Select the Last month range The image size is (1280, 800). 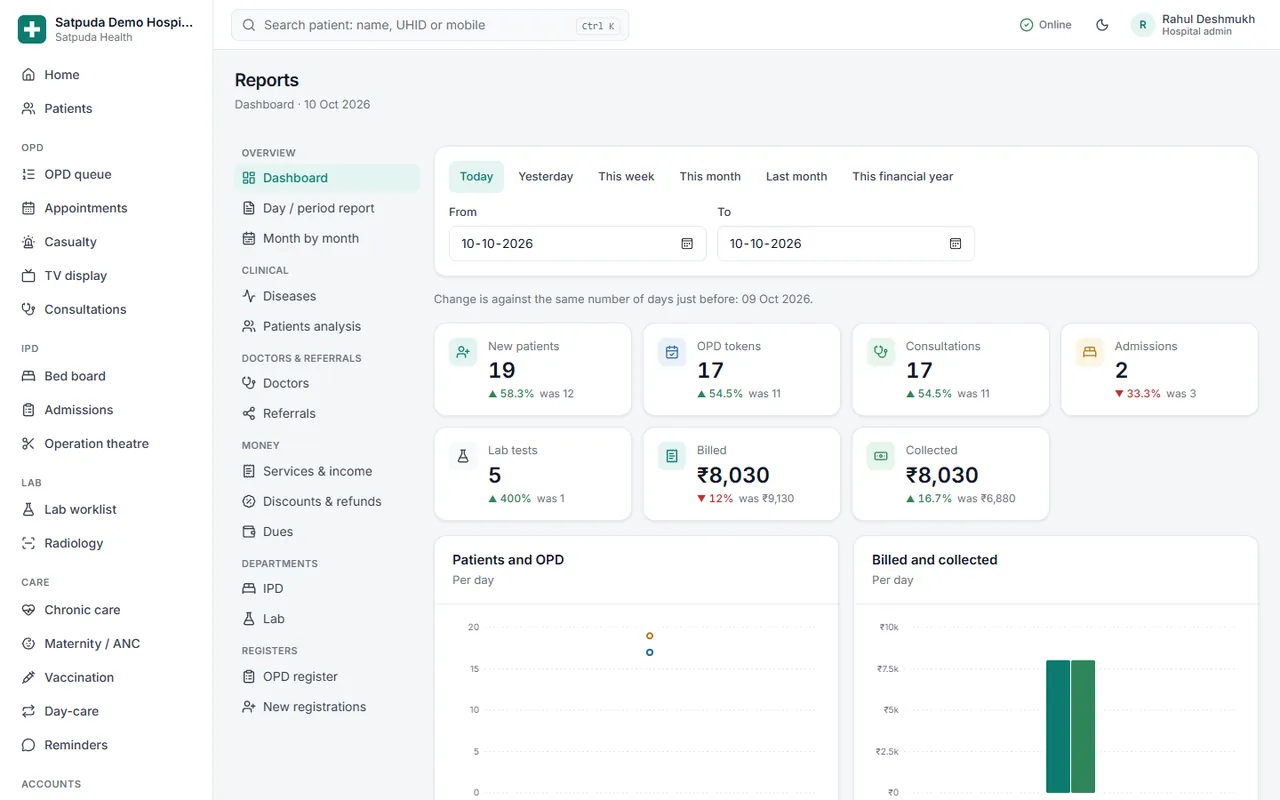point(797,176)
